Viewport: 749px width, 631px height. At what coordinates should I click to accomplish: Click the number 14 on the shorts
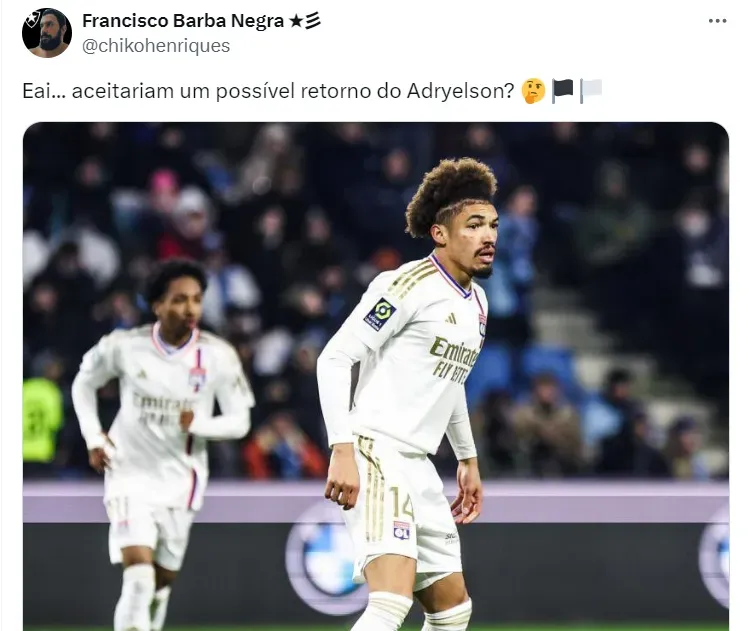pos(401,503)
